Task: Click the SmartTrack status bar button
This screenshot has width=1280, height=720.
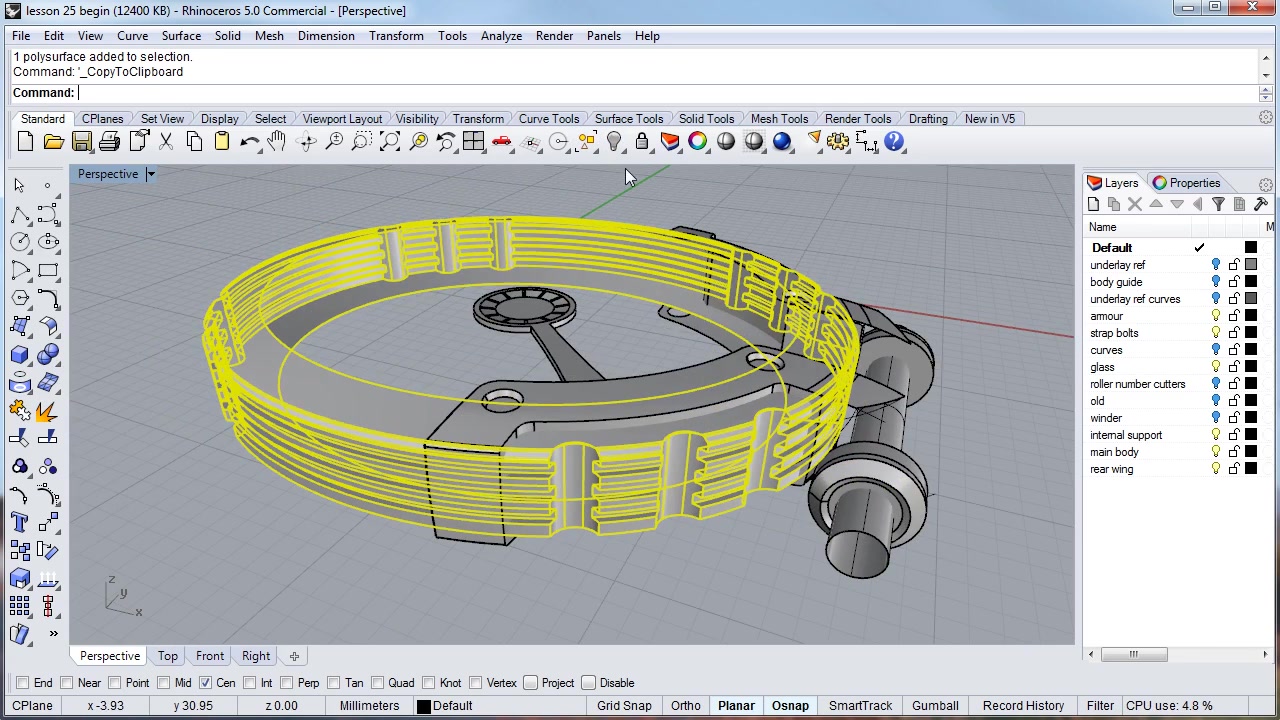Action: tap(860, 706)
